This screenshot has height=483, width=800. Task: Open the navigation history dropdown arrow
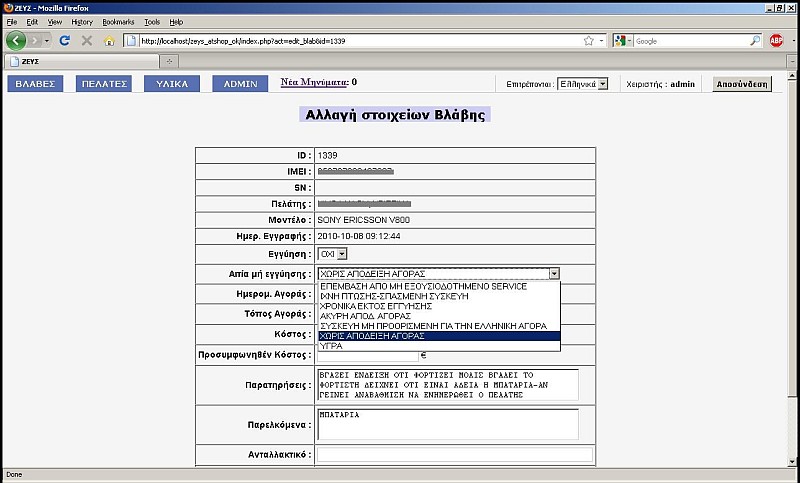tap(47, 40)
